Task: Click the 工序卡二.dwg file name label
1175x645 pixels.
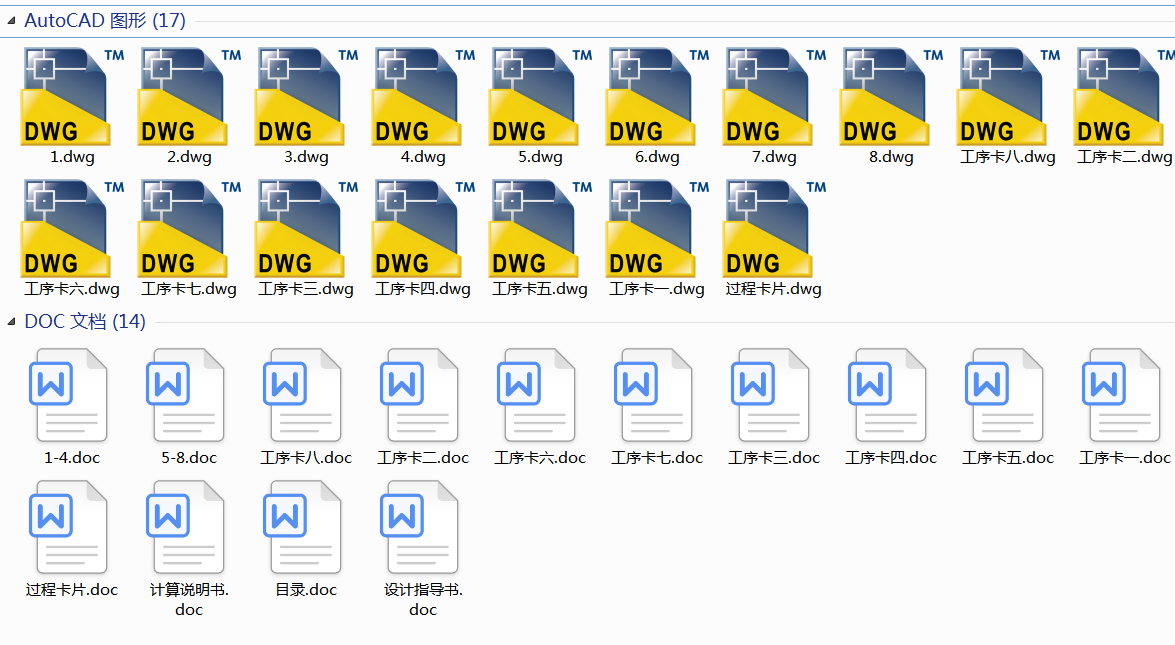Action: (1120, 157)
